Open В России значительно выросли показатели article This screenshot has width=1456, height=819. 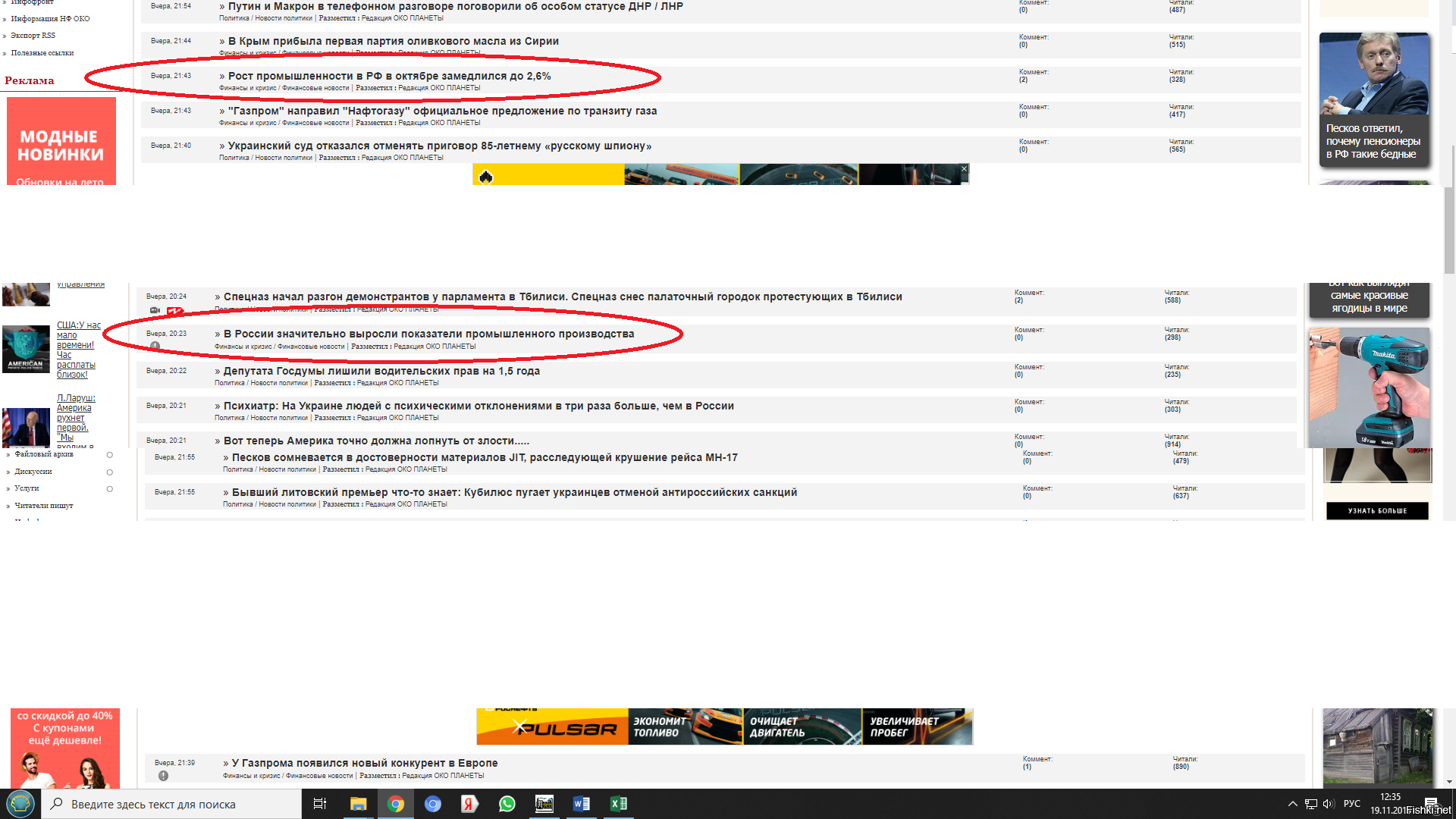[x=429, y=334]
